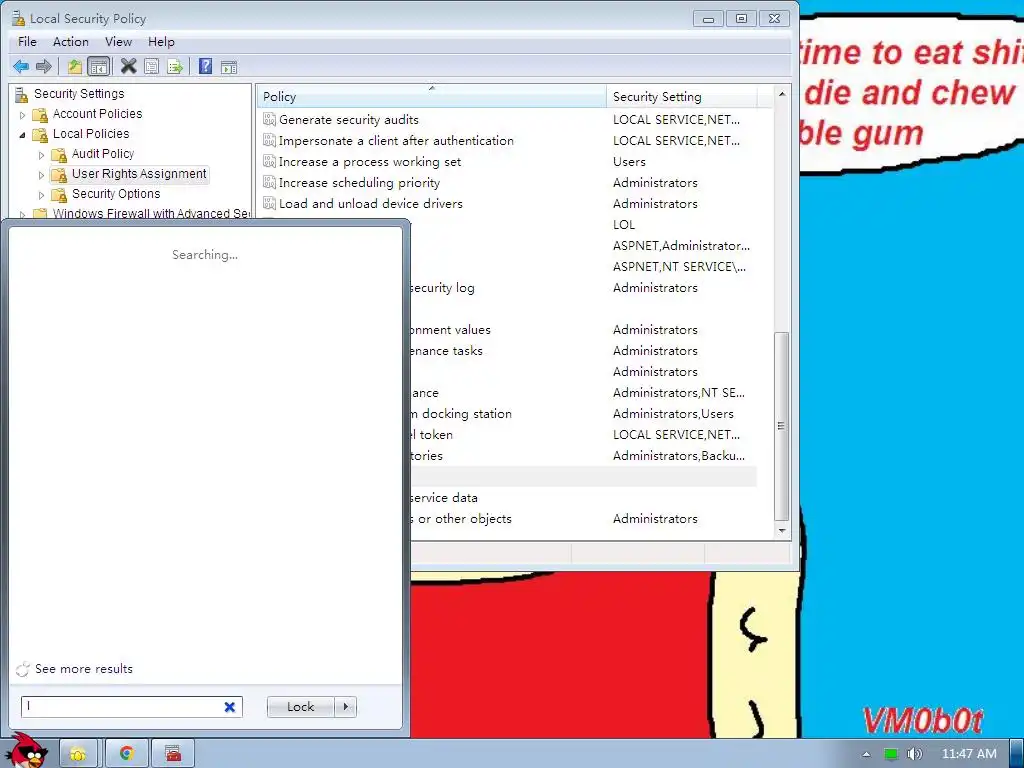This screenshot has height=768, width=1024.
Task: Click the Security Options folder icon
Action: pyautogui.click(x=59, y=195)
